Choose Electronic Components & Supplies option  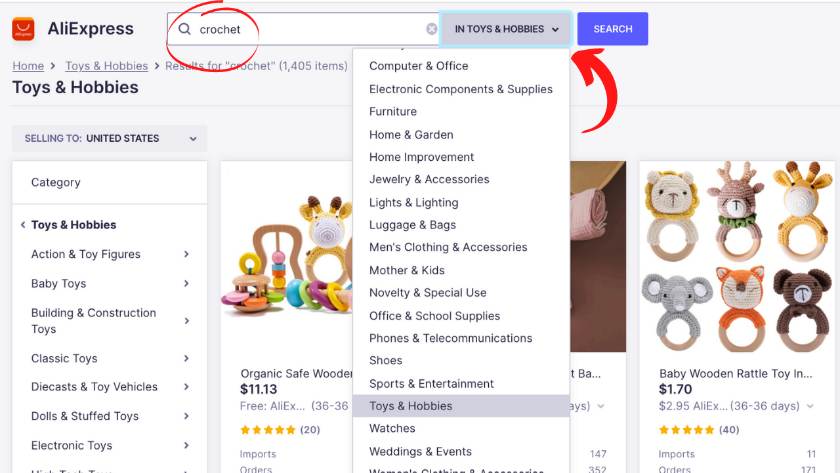(x=461, y=89)
